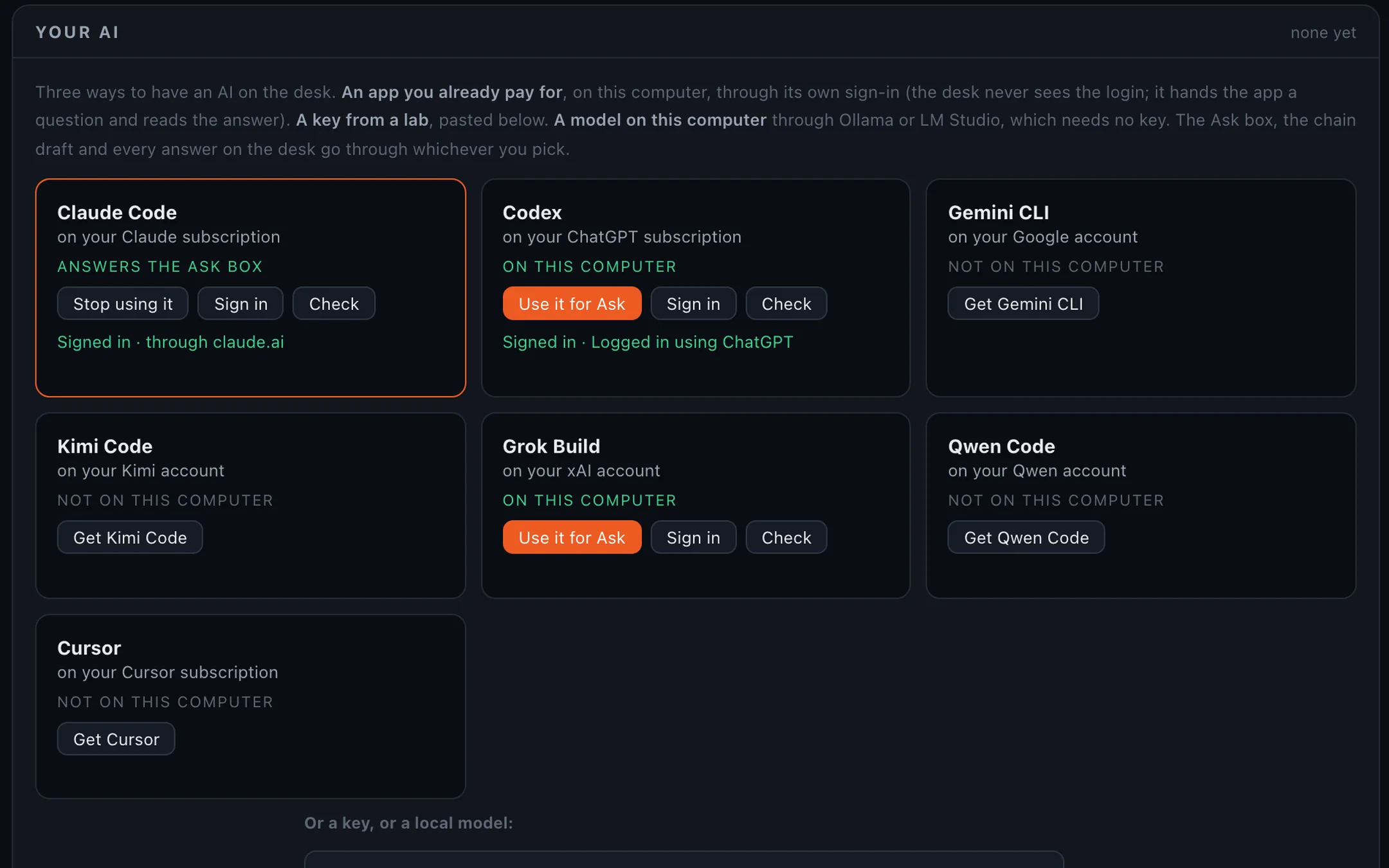Click the Gemini CLI card title
The image size is (1389, 868).
(x=999, y=212)
